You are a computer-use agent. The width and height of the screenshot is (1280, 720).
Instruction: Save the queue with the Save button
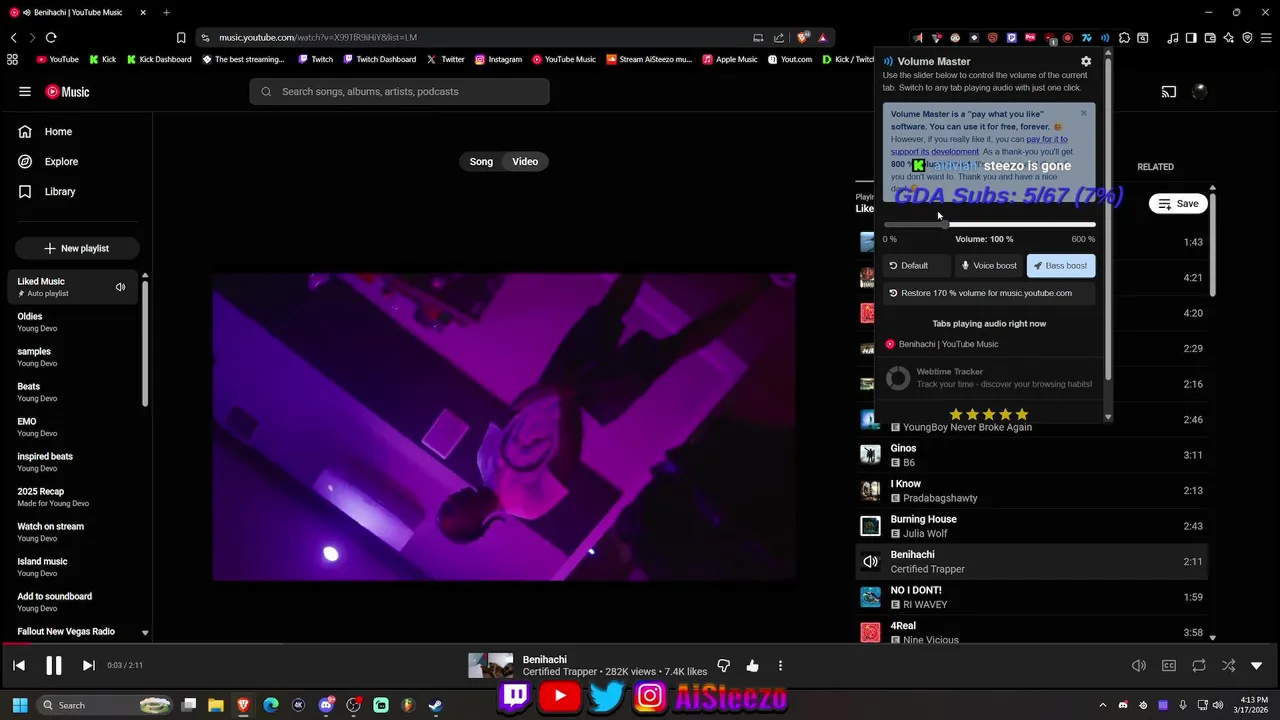coord(1179,203)
